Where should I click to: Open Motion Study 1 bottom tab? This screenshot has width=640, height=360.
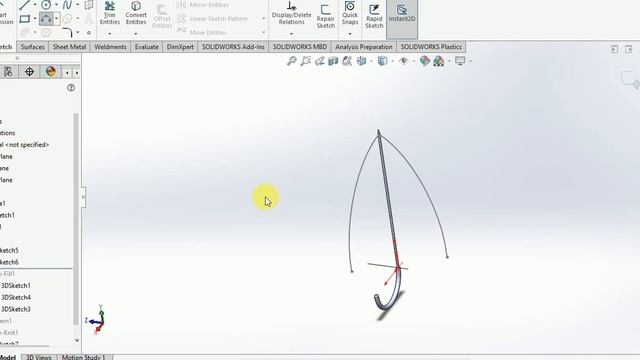84,357
